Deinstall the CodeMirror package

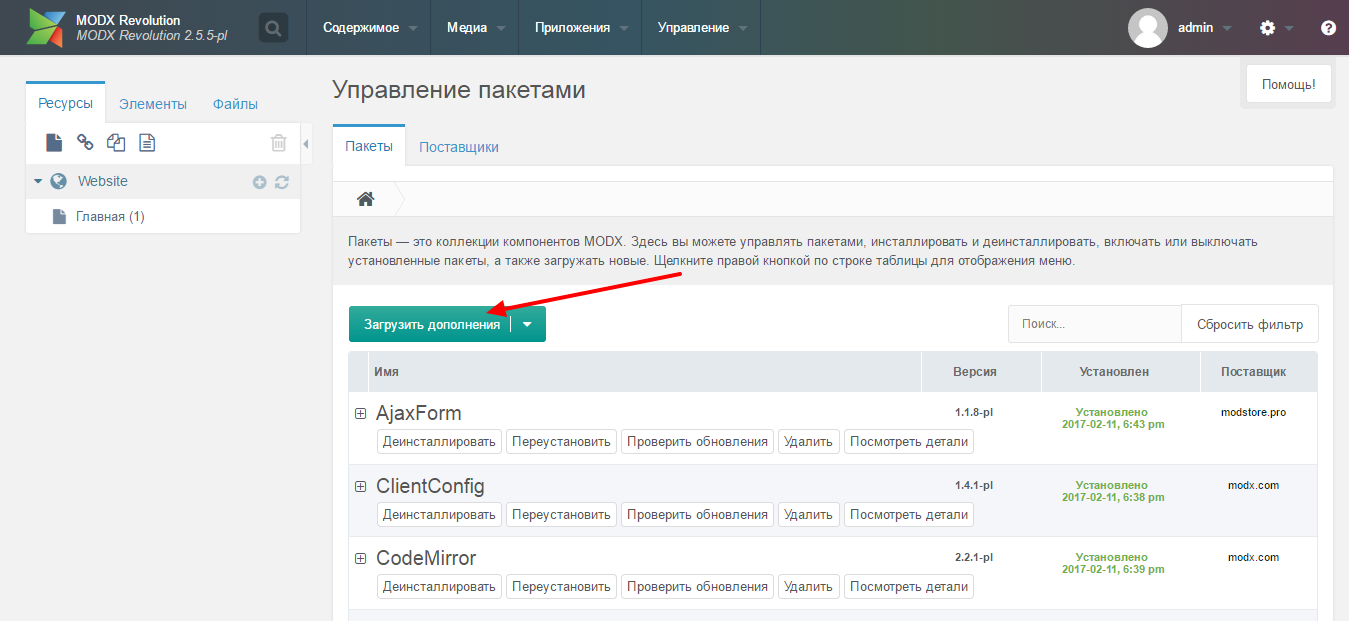click(439, 586)
